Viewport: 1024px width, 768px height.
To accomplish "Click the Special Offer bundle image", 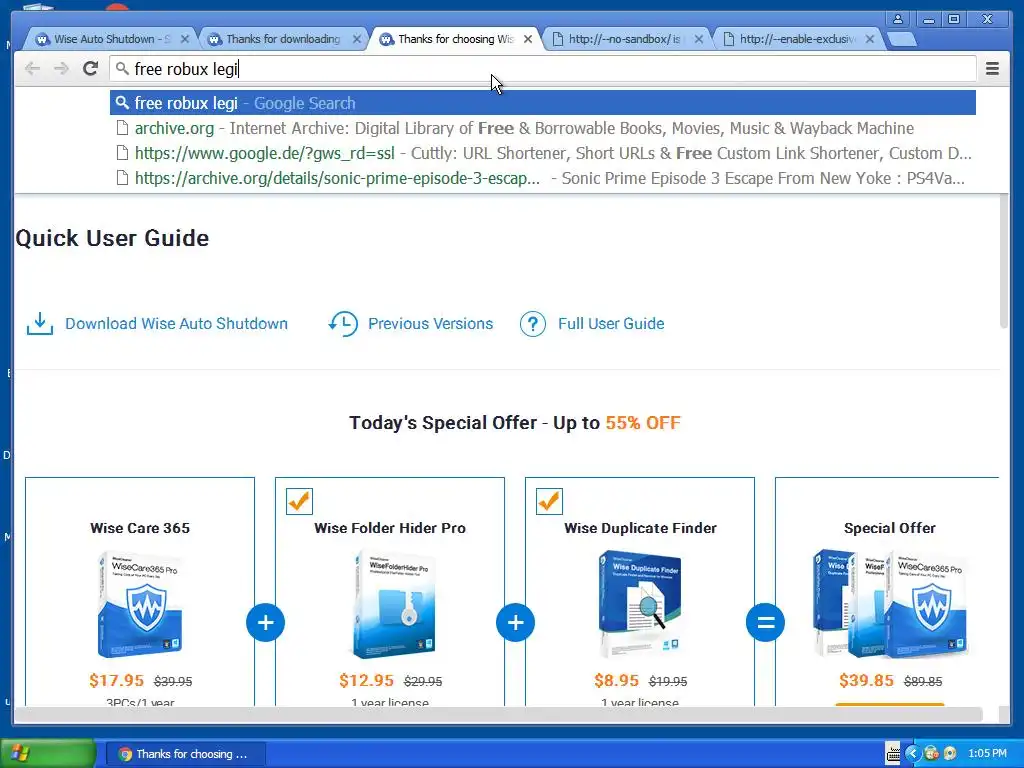I will coord(890,604).
